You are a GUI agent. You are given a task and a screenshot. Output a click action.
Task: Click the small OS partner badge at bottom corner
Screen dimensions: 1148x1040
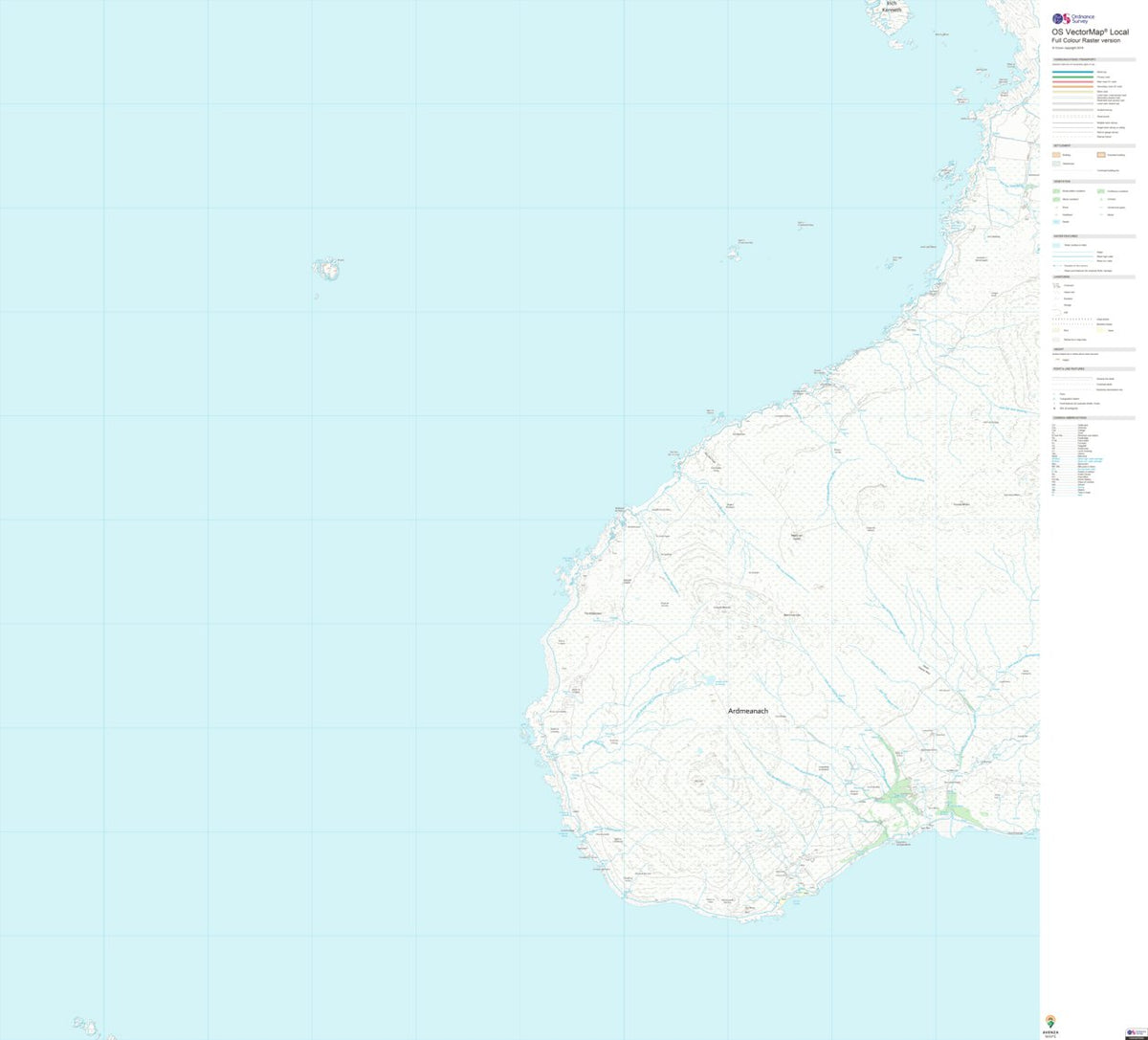tap(1137, 1034)
